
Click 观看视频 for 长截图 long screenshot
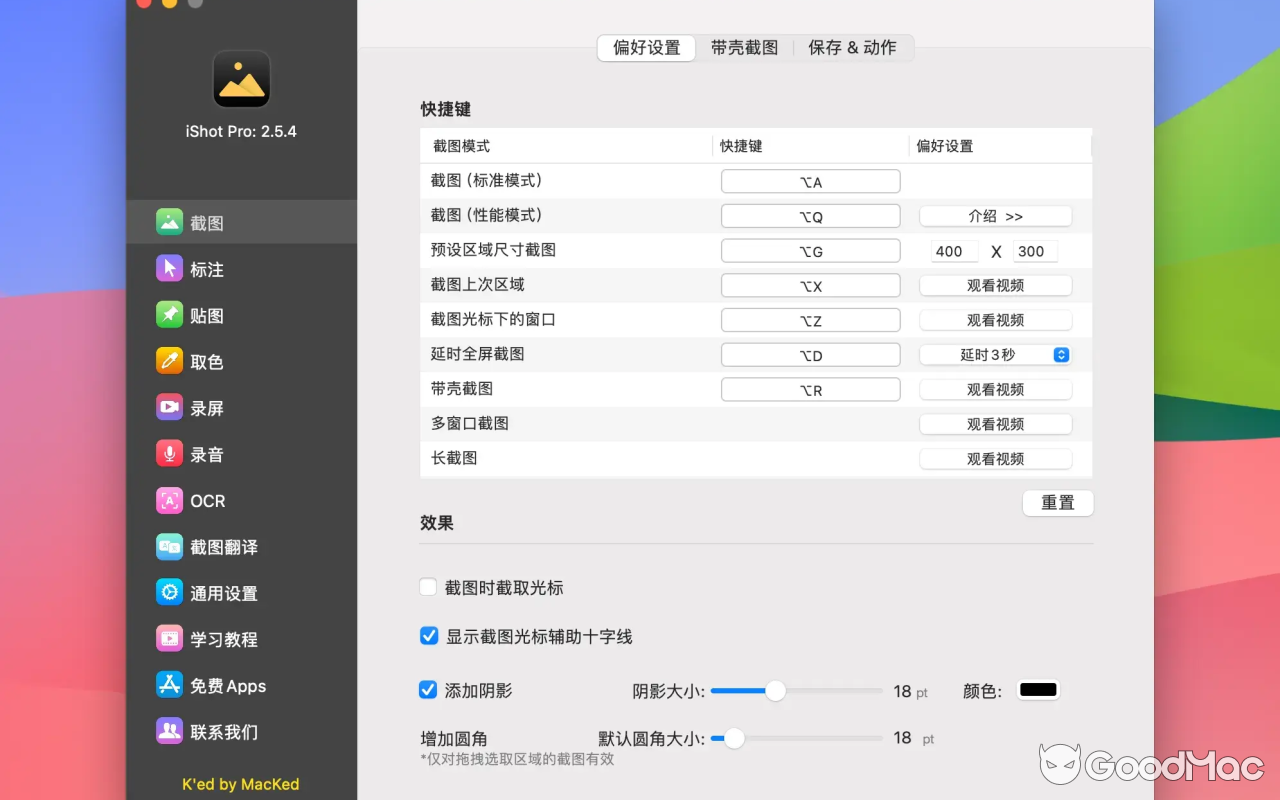(x=995, y=458)
